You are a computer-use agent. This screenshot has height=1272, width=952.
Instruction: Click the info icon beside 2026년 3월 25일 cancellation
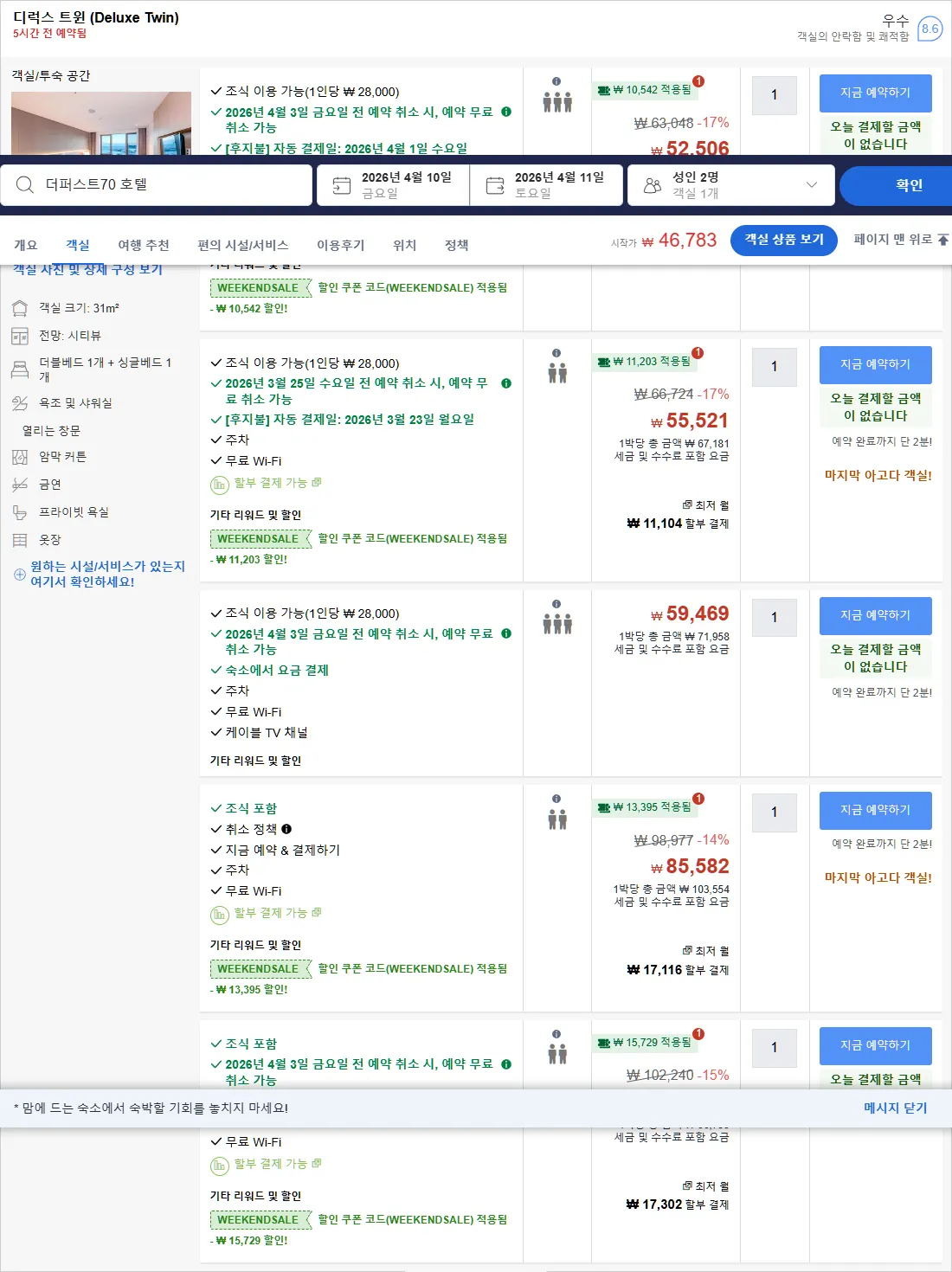[x=506, y=383]
